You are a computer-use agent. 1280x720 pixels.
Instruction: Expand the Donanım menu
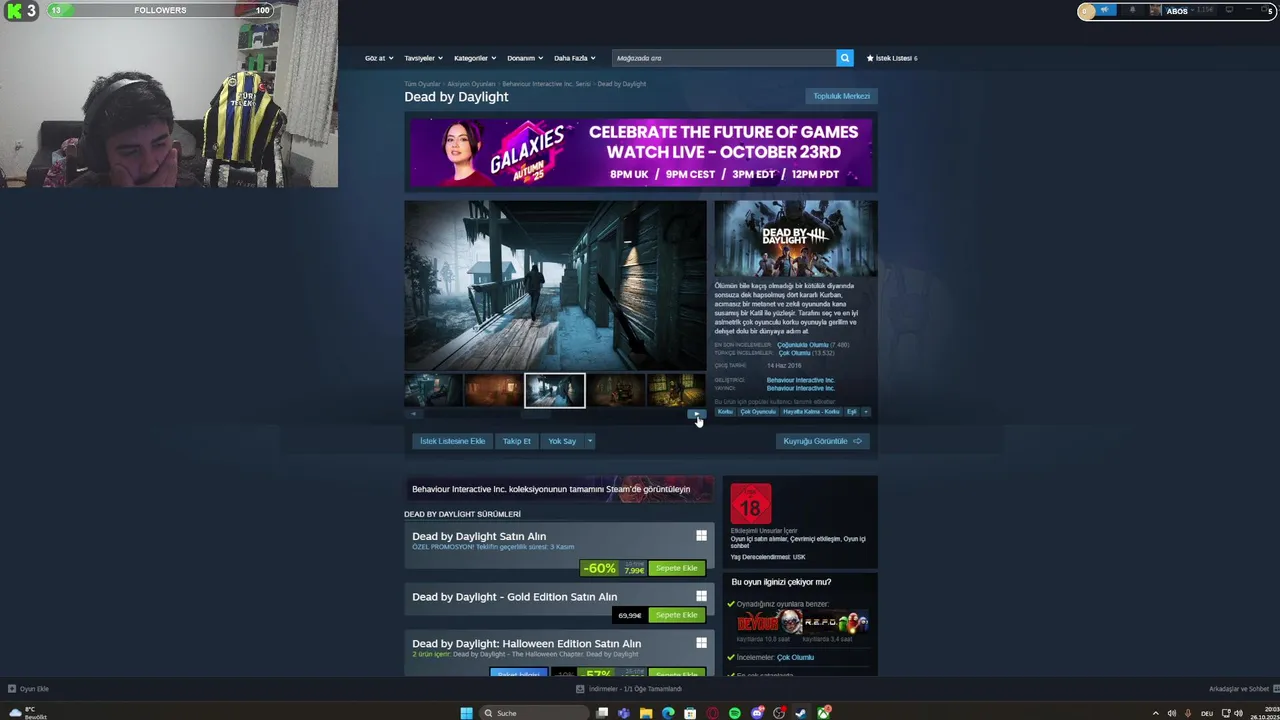tap(525, 58)
